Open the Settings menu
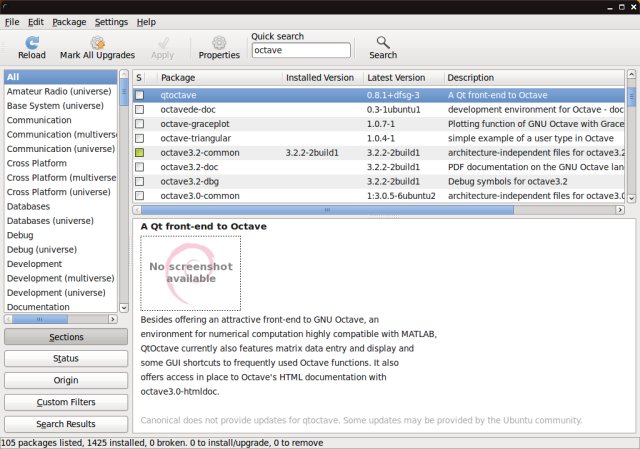Image resolution: width=640 pixels, height=449 pixels. (111, 21)
